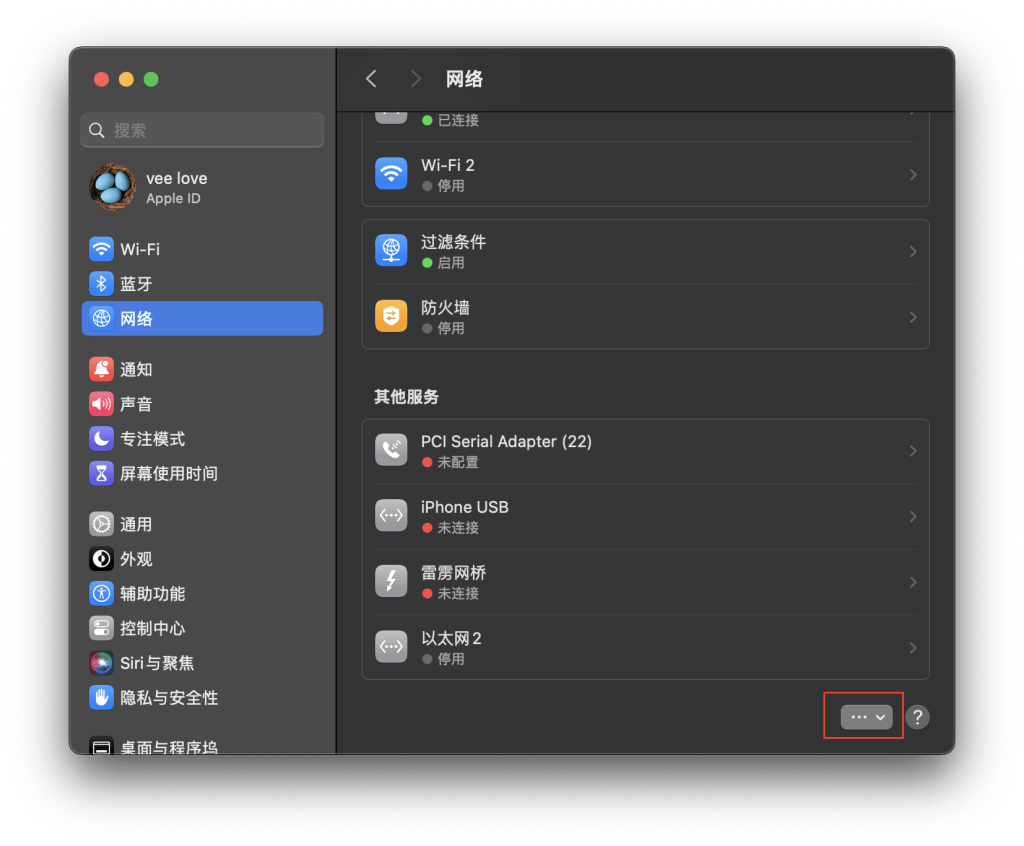Open the ••• actions dropdown button

(862, 716)
